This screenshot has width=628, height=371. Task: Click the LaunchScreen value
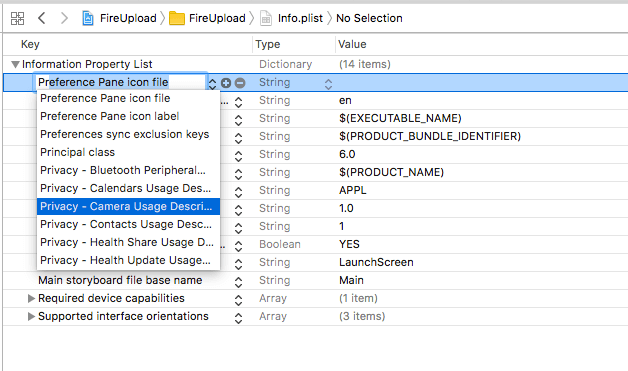pos(376,262)
